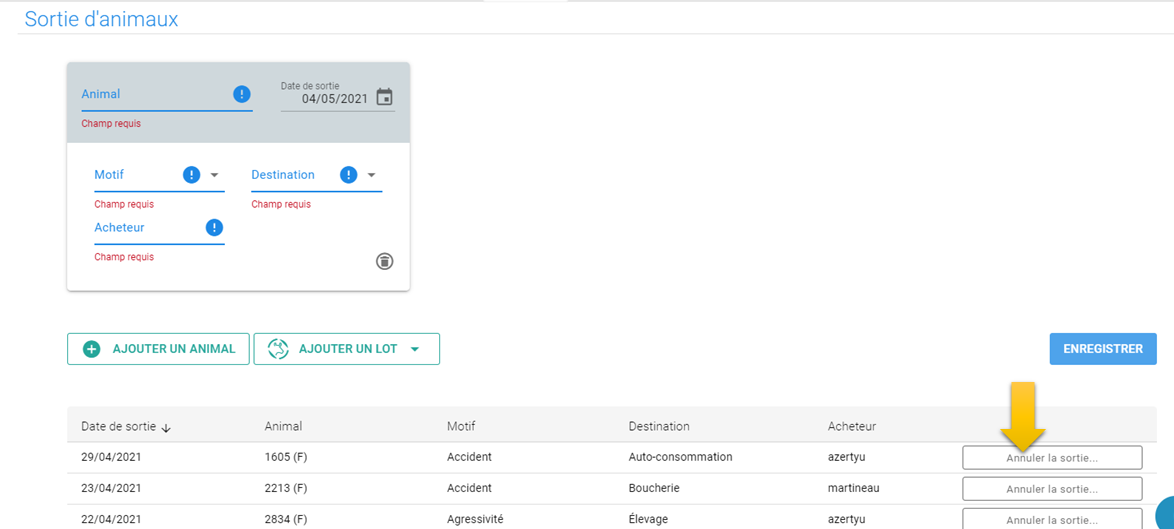This screenshot has width=1174, height=529.
Task: Sort by the Destination column header
Action: [x=659, y=426]
